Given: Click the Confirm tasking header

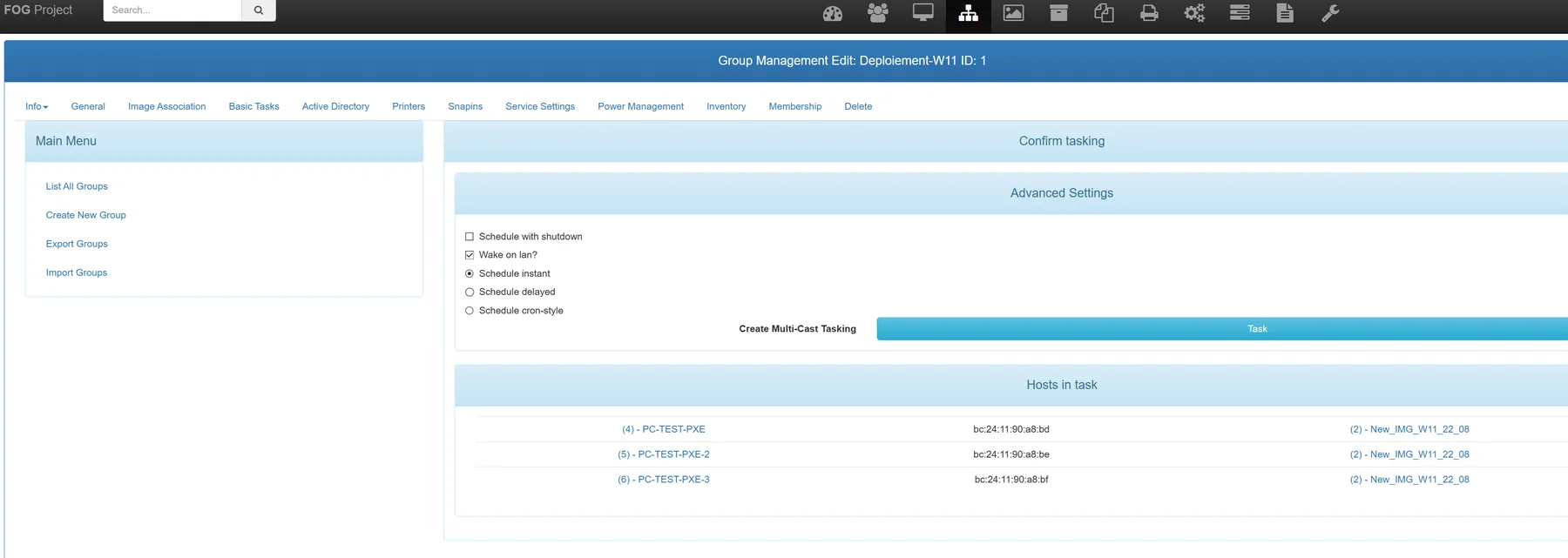Looking at the screenshot, I should 1006,141.
